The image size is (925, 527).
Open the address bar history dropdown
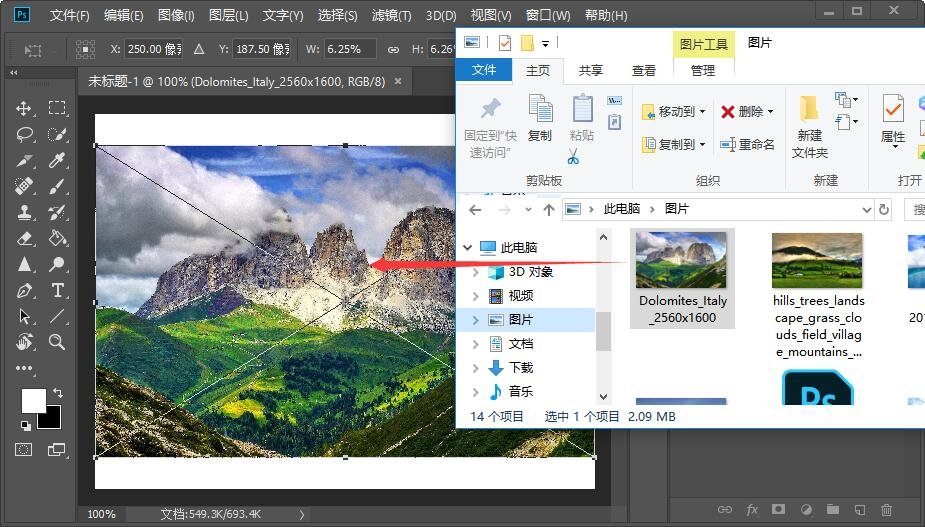coord(867,210)
